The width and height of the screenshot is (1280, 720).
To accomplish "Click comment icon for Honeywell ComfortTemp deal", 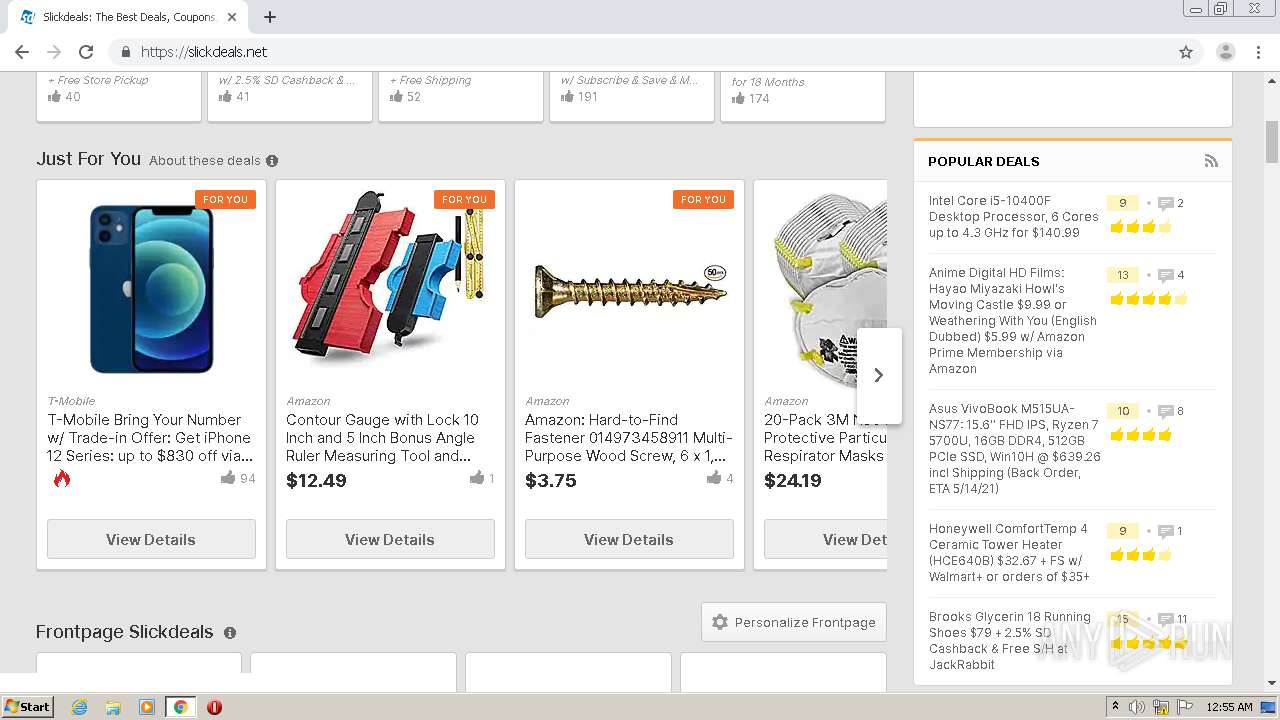I will [1165, 531].
